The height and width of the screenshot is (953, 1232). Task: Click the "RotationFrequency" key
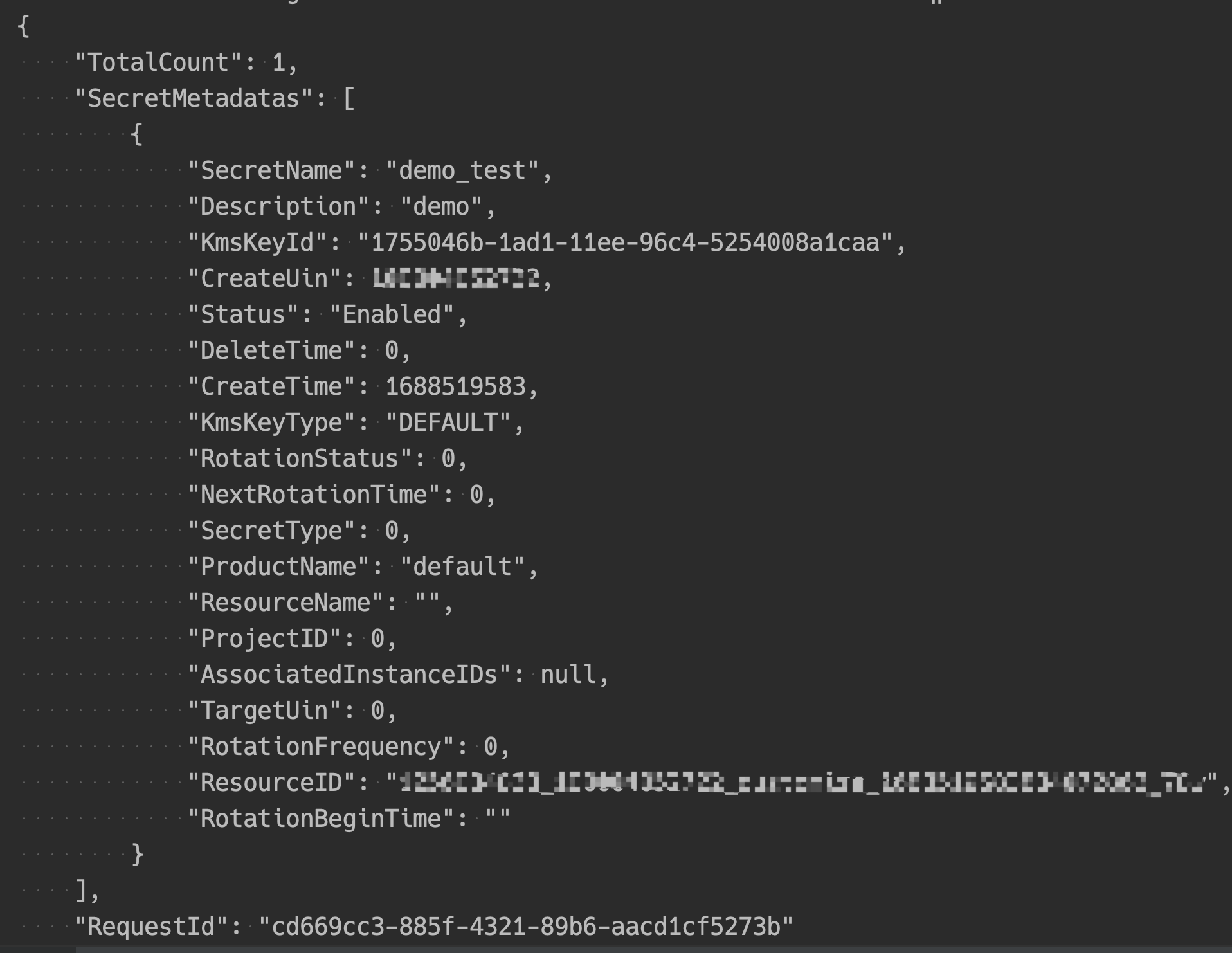click(x=321, y=747)
